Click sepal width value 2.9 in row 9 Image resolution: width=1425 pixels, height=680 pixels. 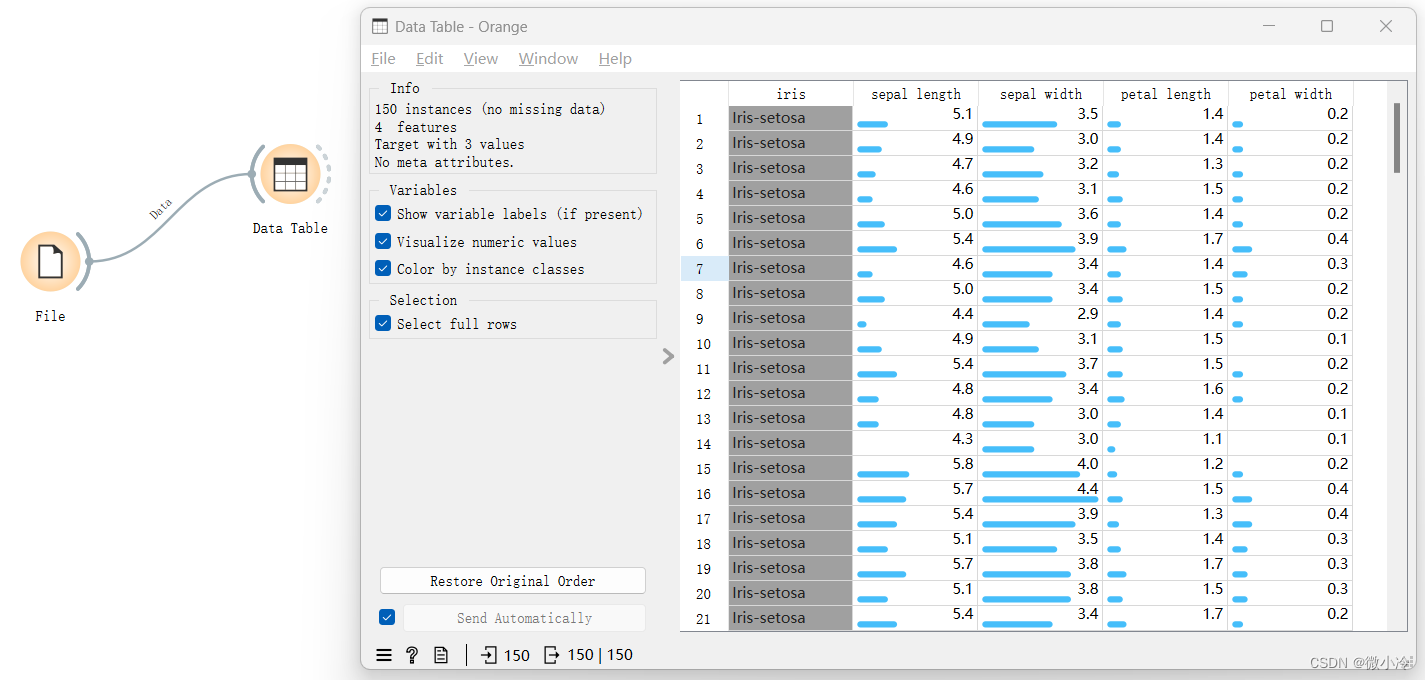pos(1041,318)
